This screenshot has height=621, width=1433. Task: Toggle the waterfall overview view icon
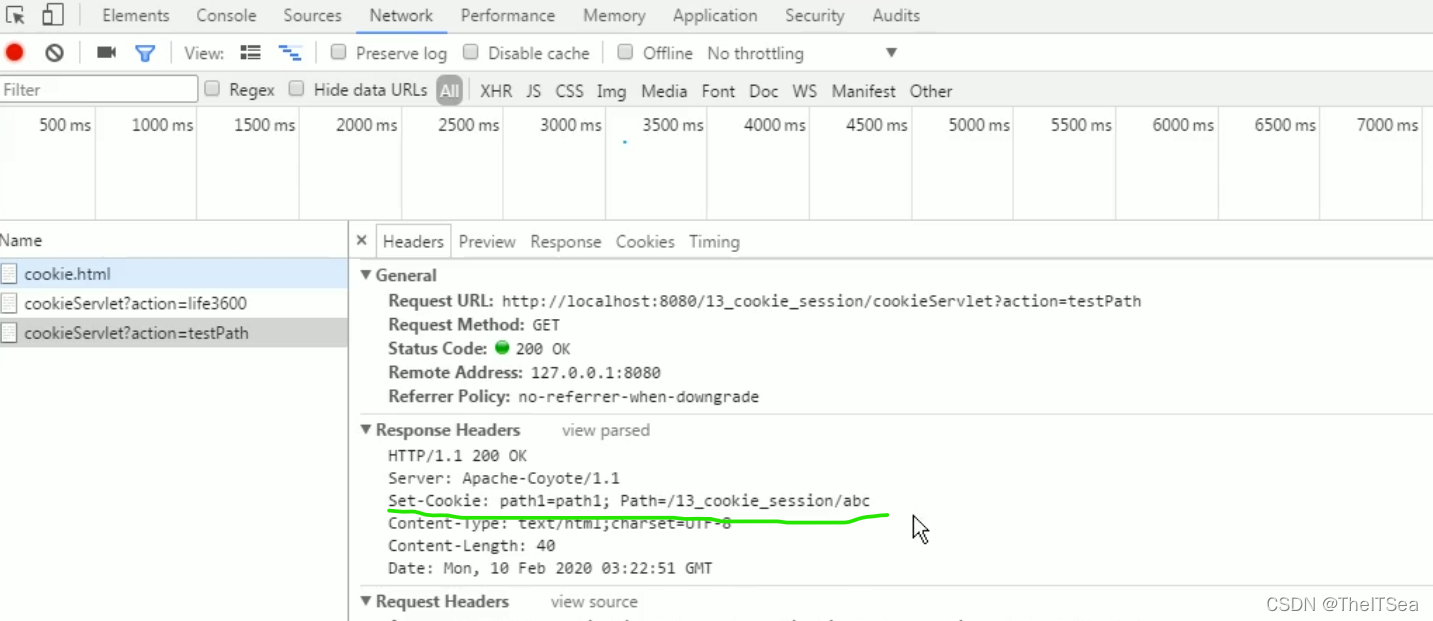pyautogui.click(x=290, y=53)
